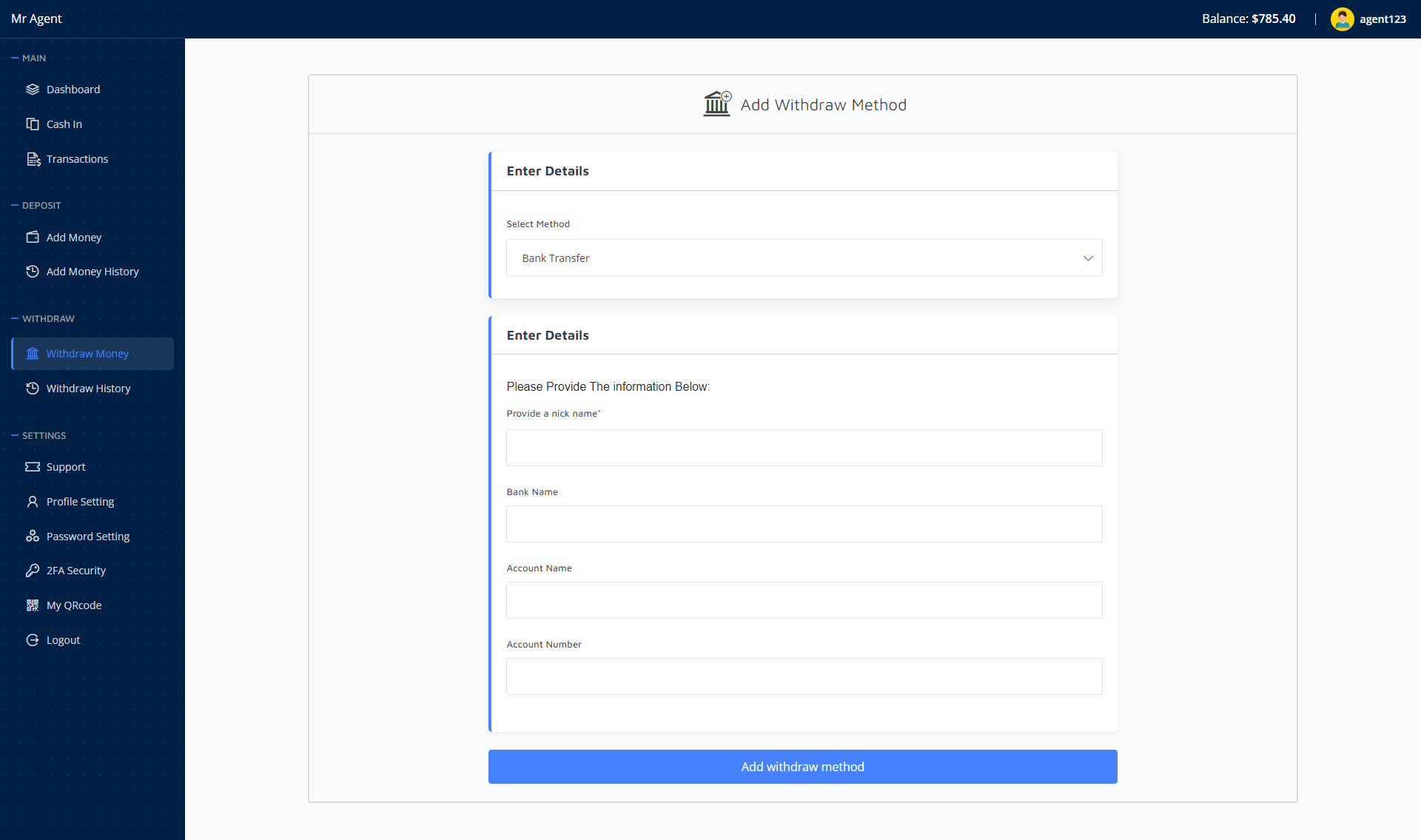The image size is (1421, 840).
Task: Click the Logout icon in sidebar
Action: click(x=33, y=639)
